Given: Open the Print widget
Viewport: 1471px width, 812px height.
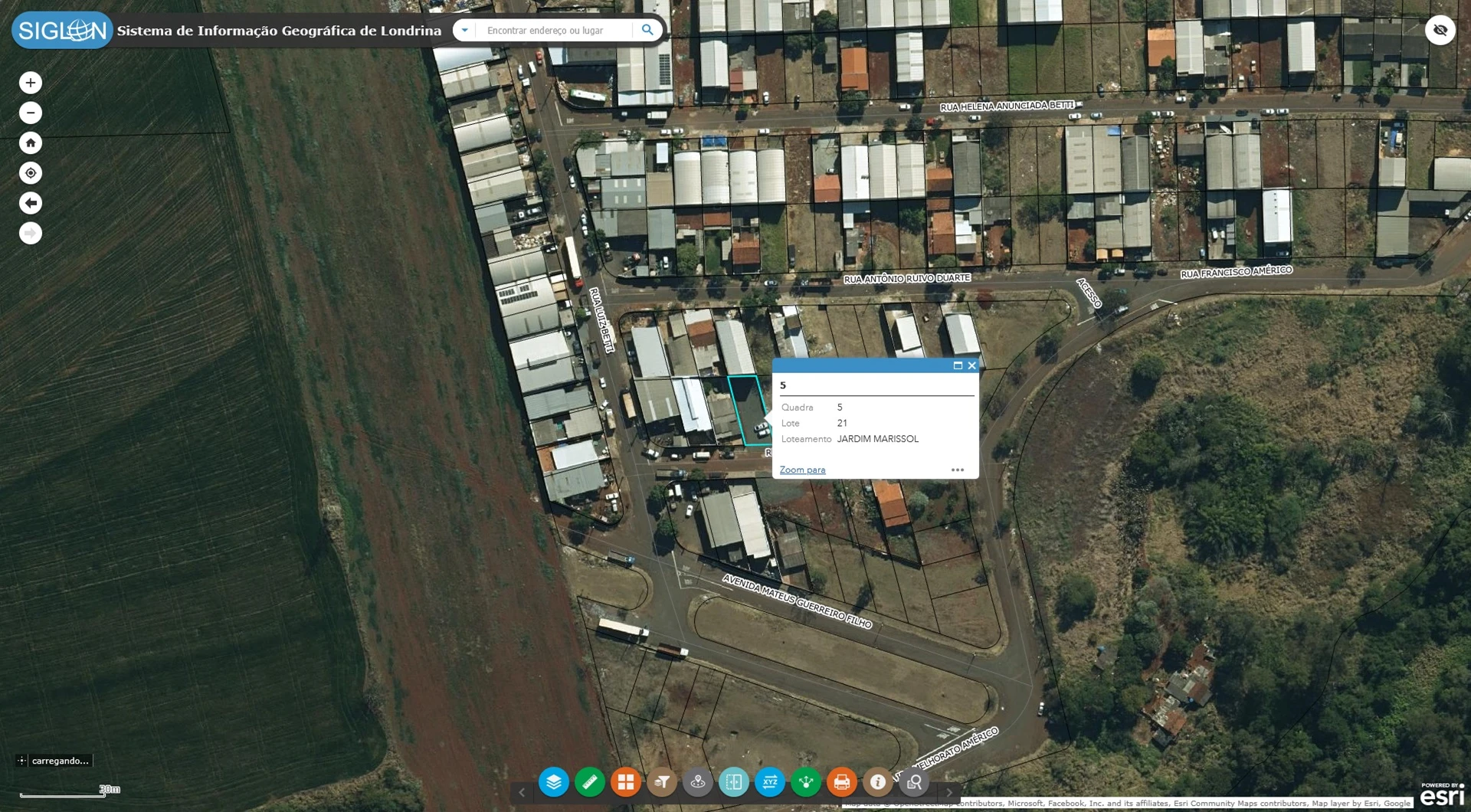Looking at the screenshot, I should click(842, 782).
